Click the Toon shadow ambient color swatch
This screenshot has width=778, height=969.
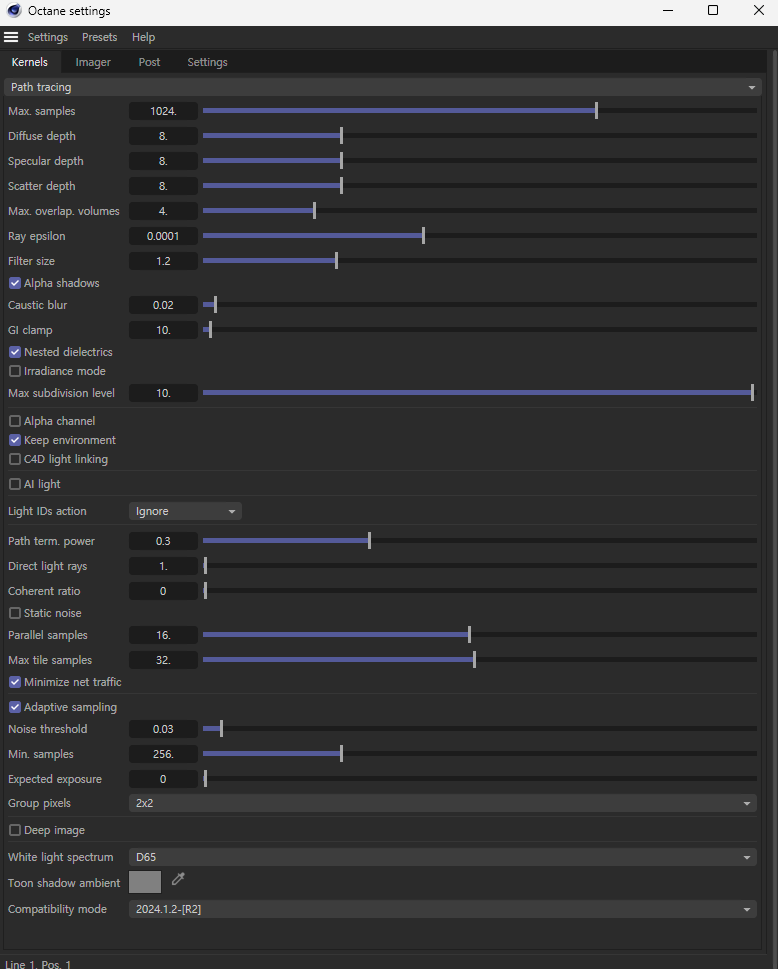[145, 882]
